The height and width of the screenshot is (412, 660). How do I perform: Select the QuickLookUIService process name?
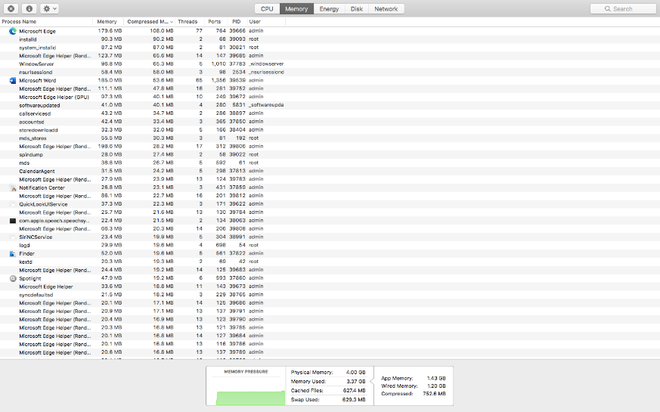tap(43, 204)
